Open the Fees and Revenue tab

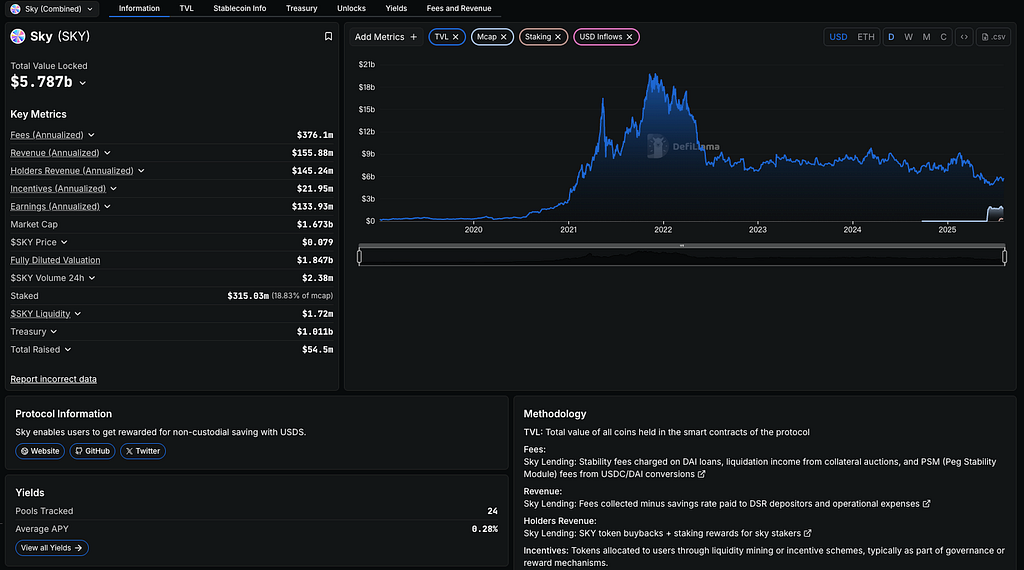(459, 8)
